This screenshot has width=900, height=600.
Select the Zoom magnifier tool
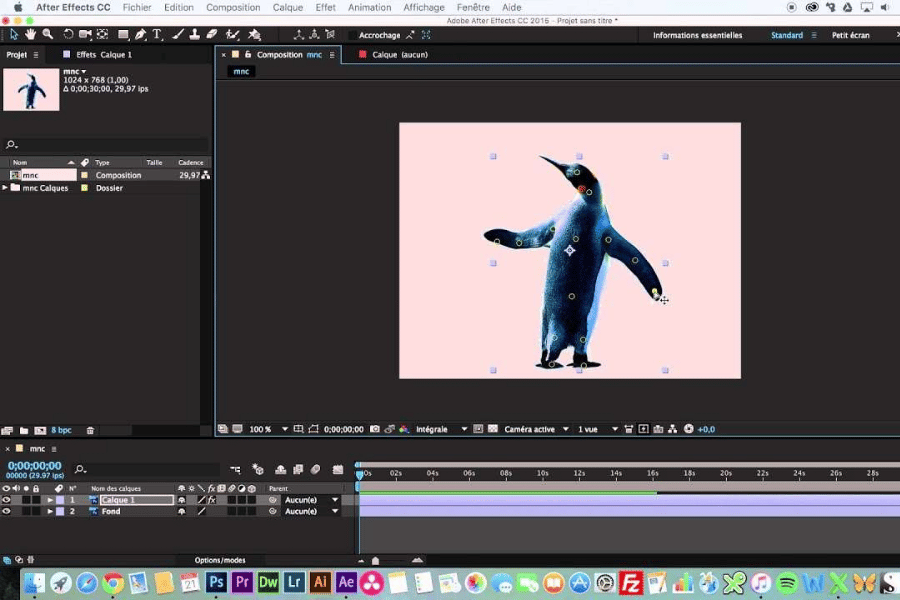tap(47, 35)
